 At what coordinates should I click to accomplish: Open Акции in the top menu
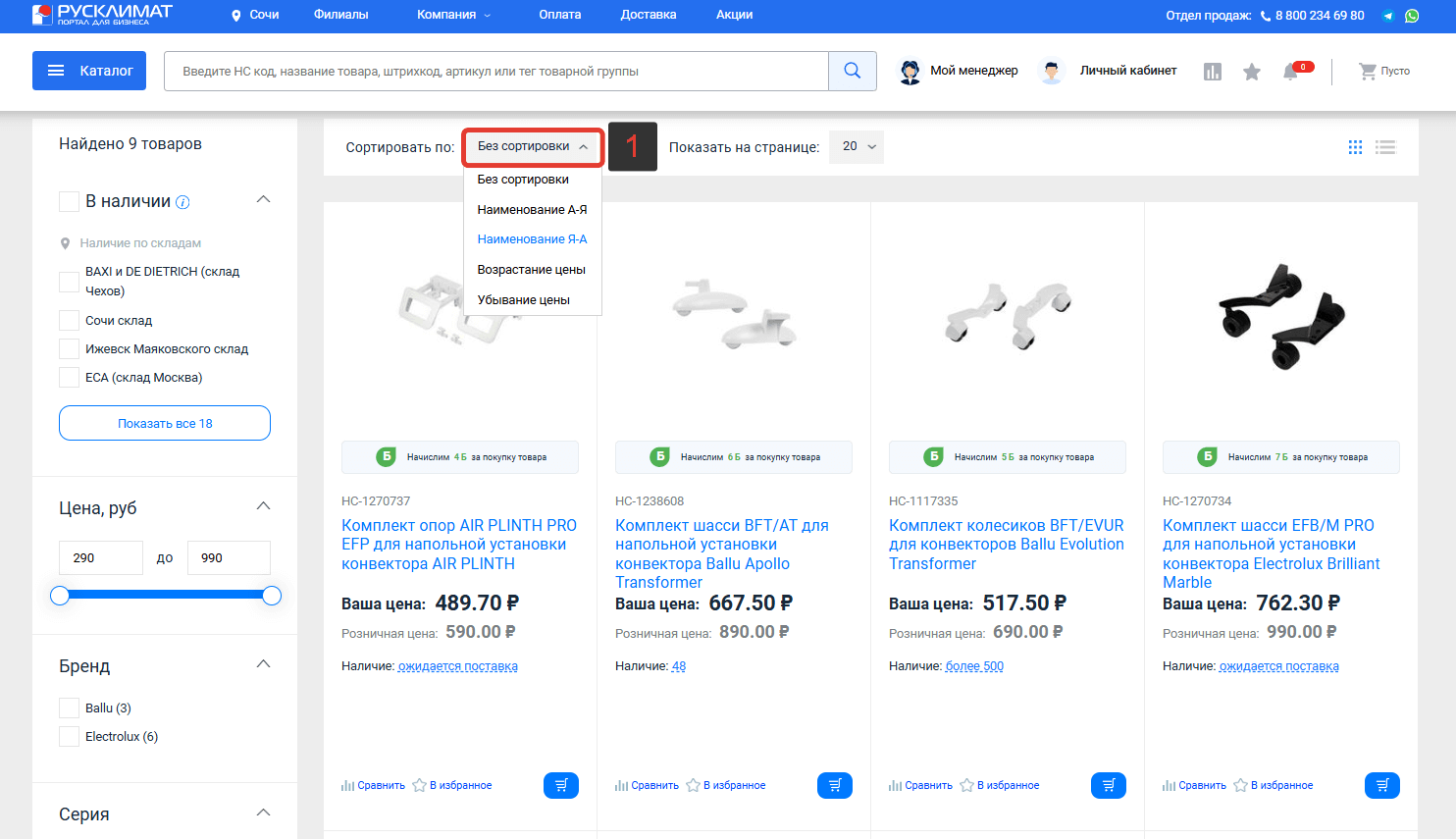coord(735,15)
